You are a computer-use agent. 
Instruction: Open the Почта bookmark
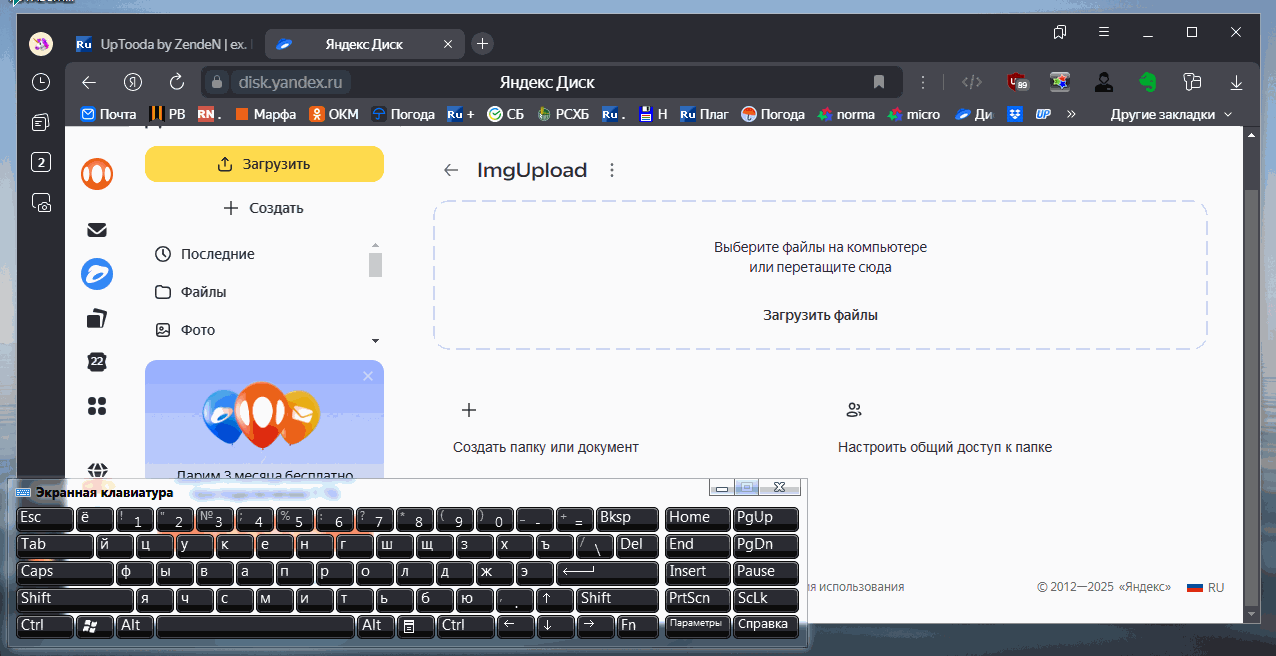108,114
